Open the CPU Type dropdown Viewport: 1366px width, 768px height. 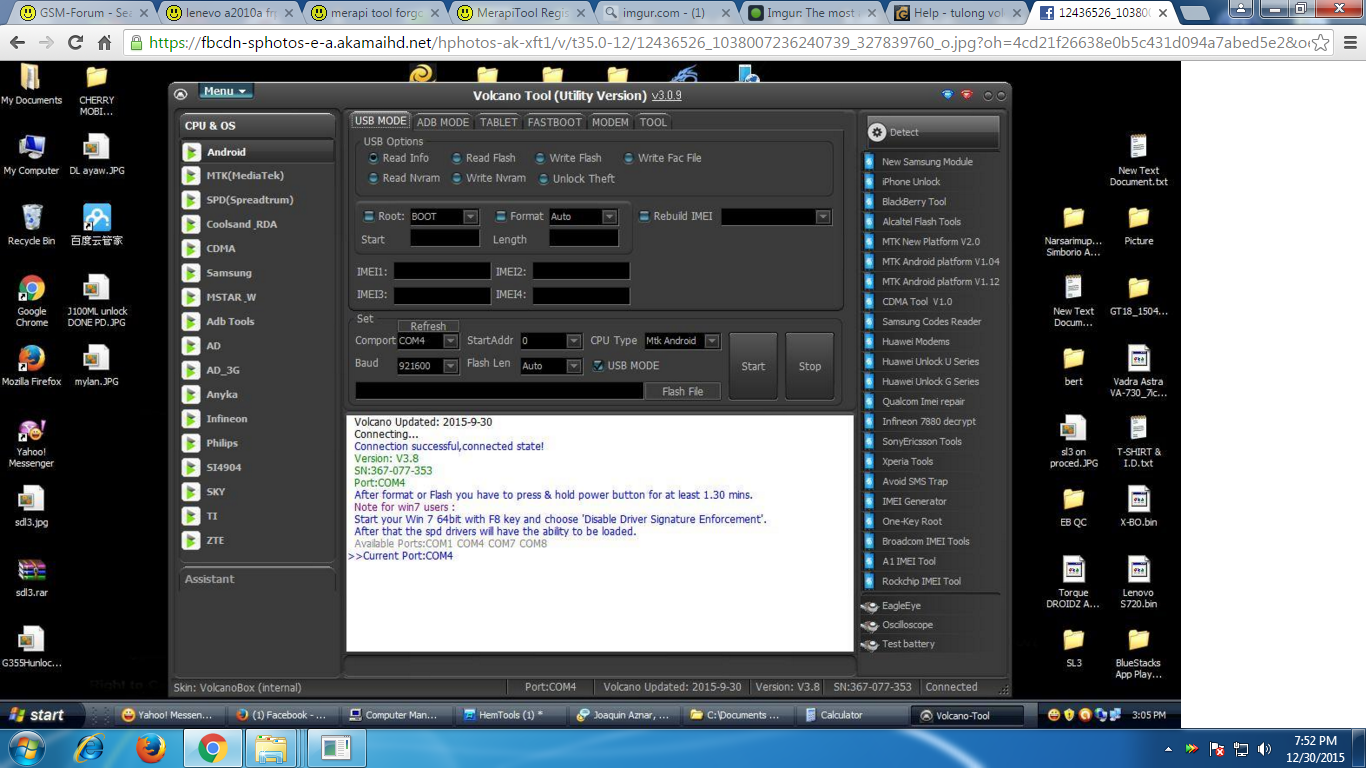pyautogui.click(x=712, y=341)
